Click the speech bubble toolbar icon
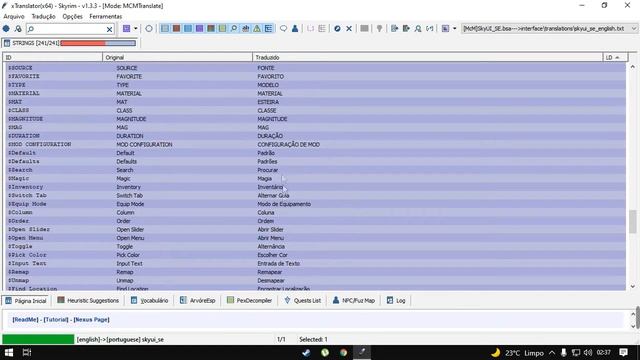 (x=283, y=29)
